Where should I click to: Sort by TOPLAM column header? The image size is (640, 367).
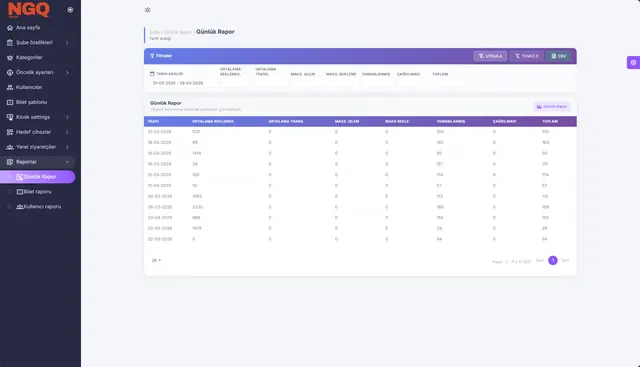click(x=550, y=122)
